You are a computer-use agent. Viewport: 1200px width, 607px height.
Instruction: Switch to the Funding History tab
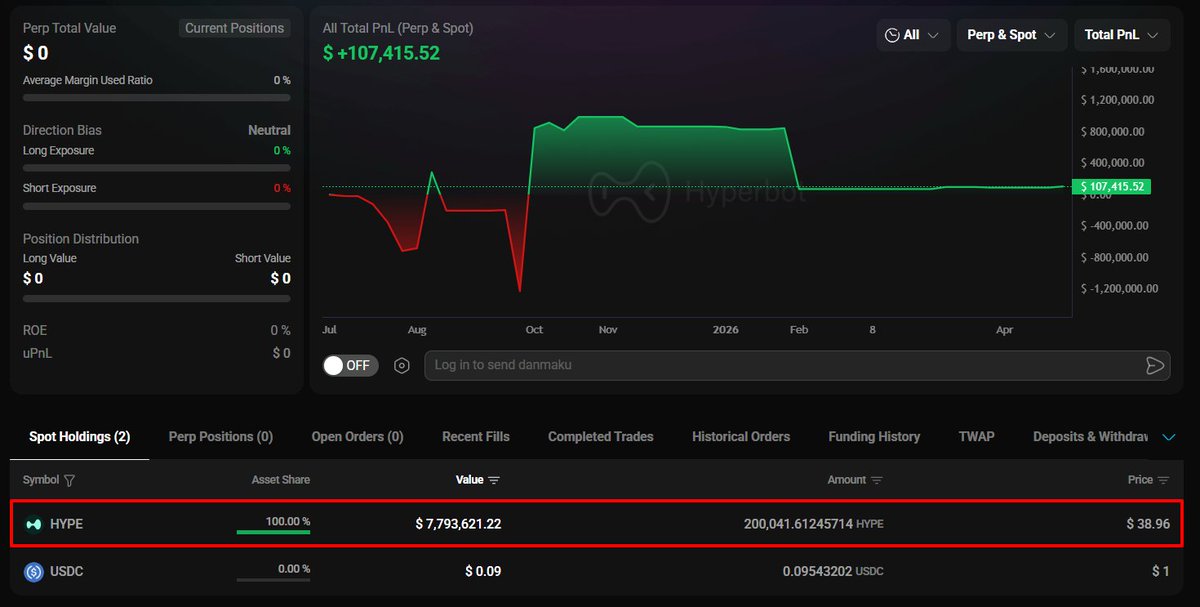click(875, 437)
